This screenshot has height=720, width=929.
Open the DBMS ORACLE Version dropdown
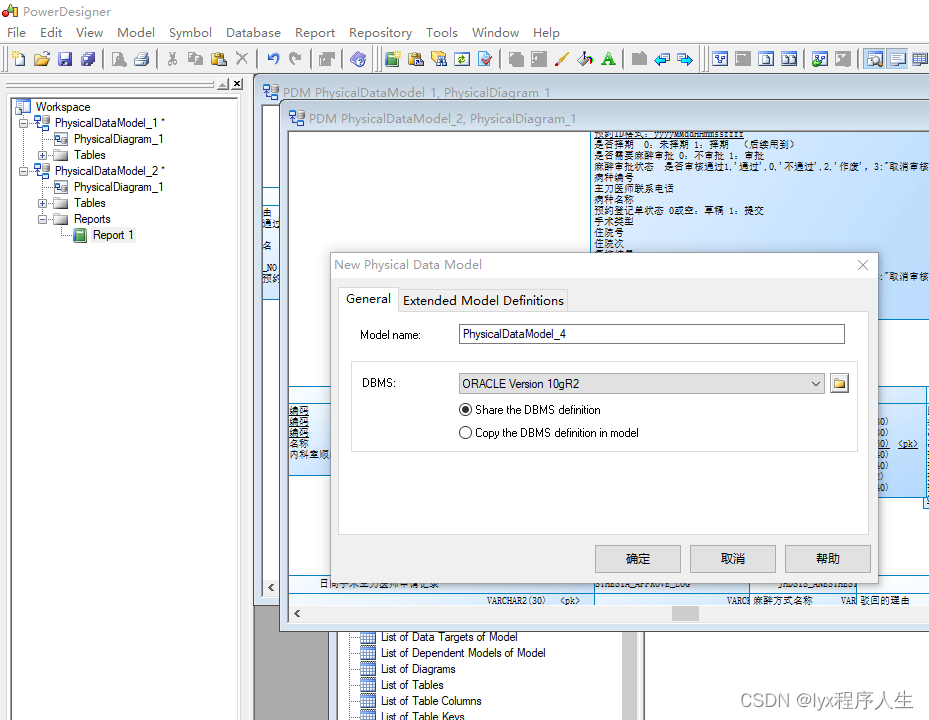[816, 383]
